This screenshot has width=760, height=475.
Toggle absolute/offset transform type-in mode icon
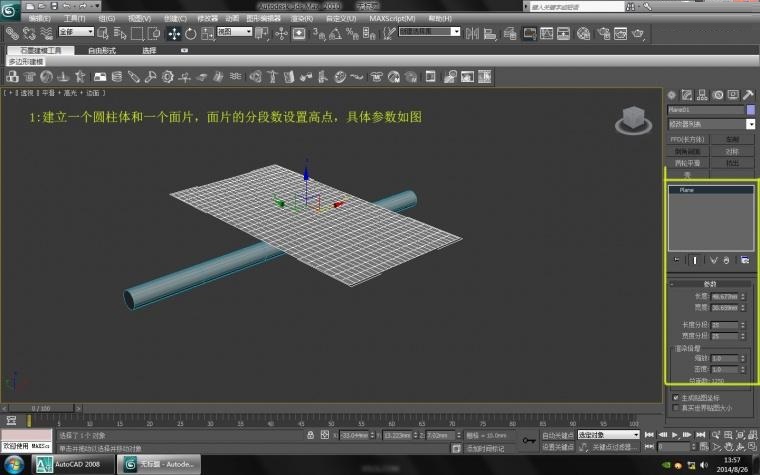pos(325,435)
